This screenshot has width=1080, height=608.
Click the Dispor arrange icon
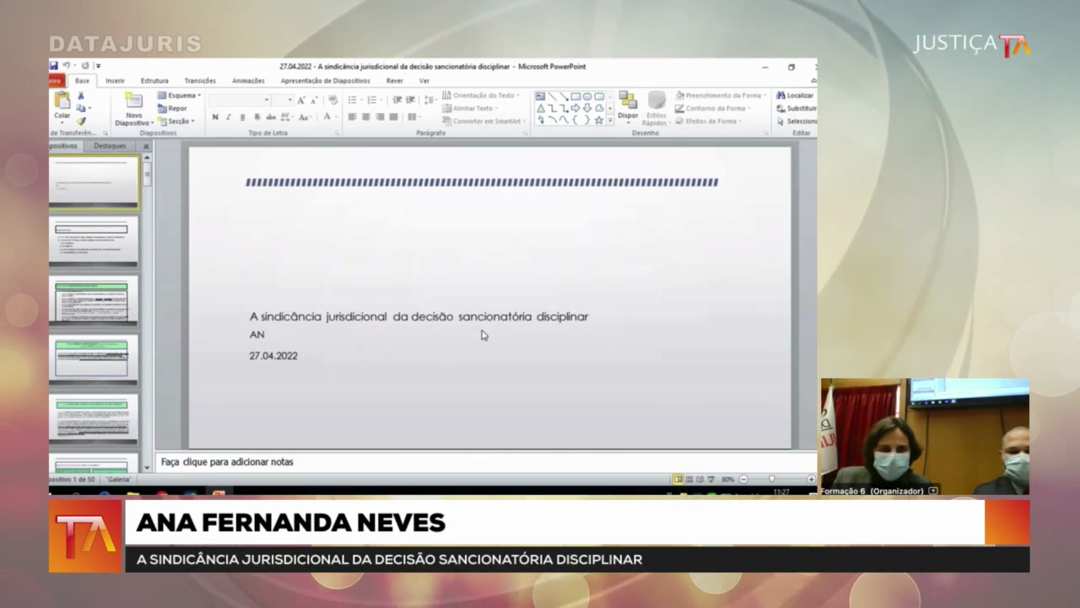pos(628,101)
